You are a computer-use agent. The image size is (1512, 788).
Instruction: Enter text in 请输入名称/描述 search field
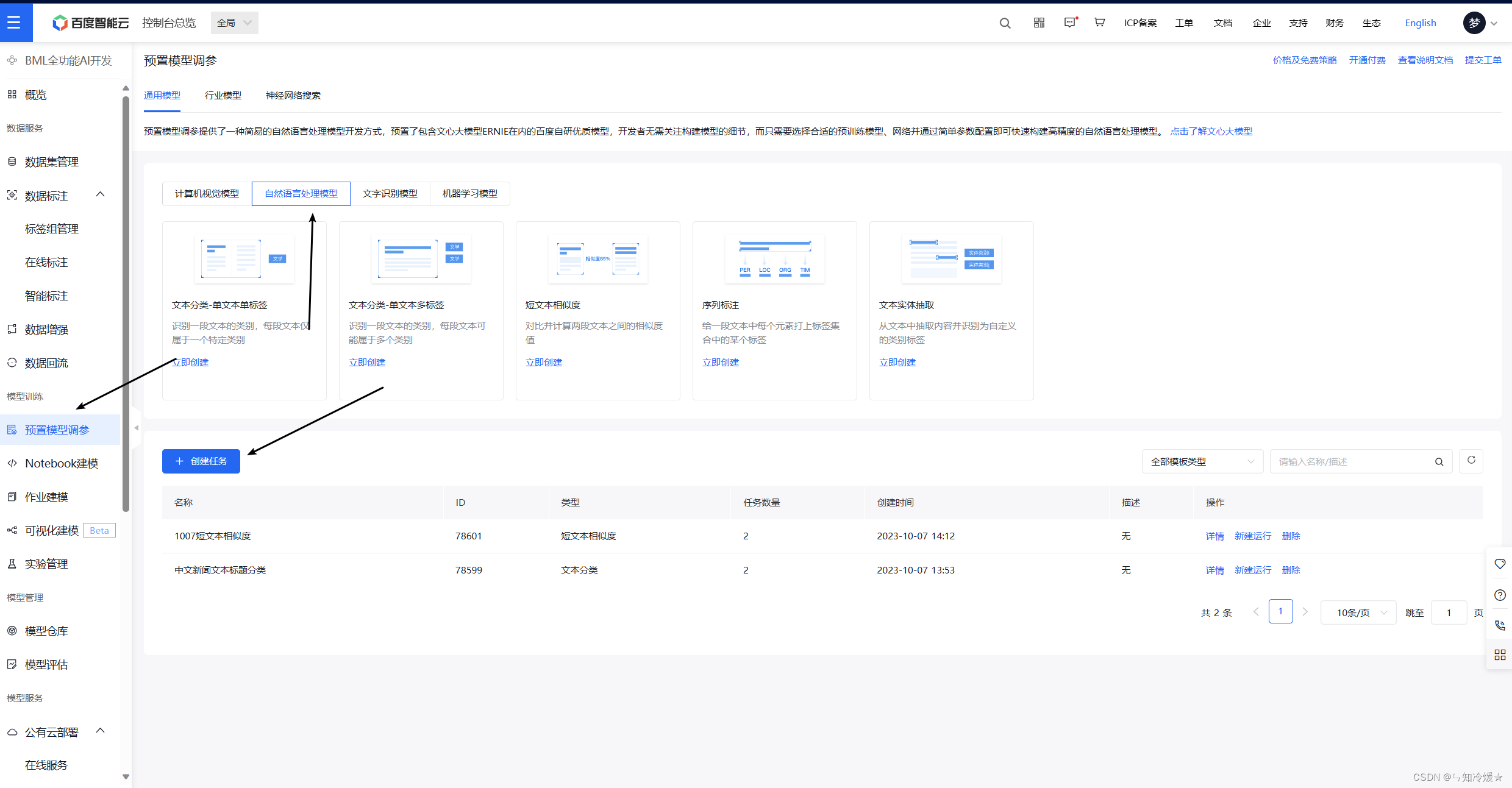point(1350,461)
